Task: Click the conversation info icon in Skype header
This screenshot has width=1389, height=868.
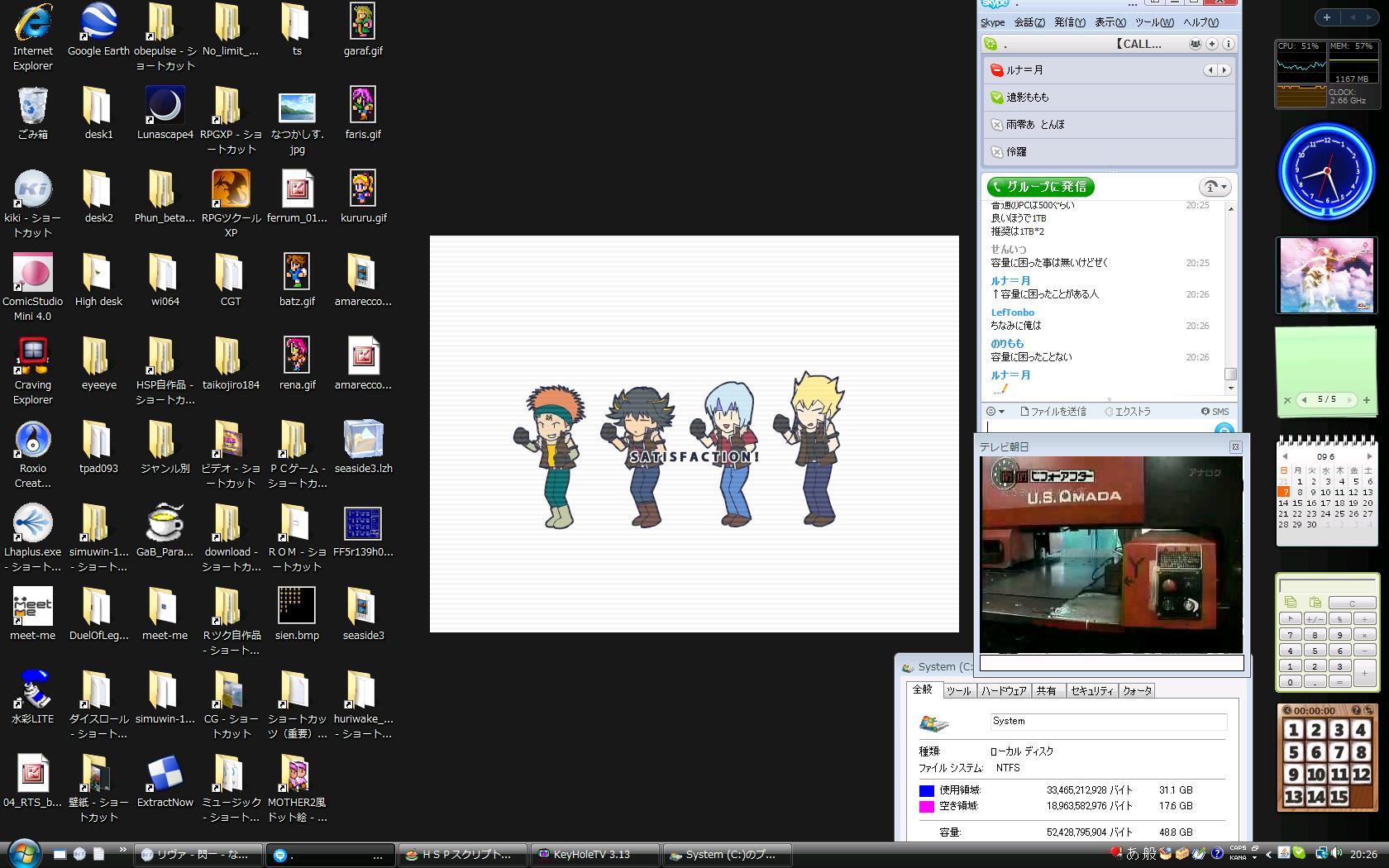Action: pyautogui.click(x=1228, y=44)
